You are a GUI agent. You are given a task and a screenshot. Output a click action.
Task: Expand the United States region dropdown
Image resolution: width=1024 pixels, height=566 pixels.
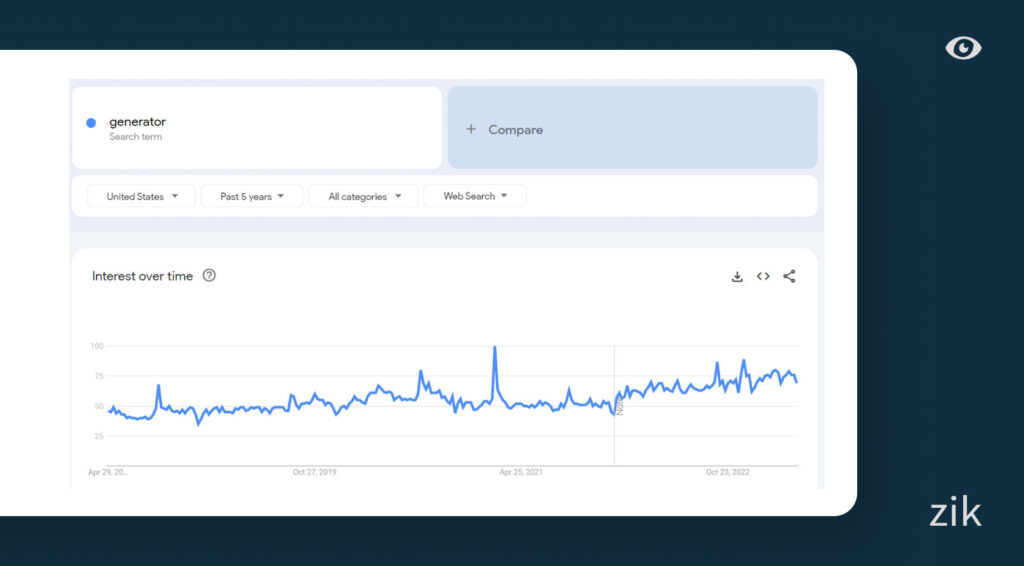pos(142,196)
